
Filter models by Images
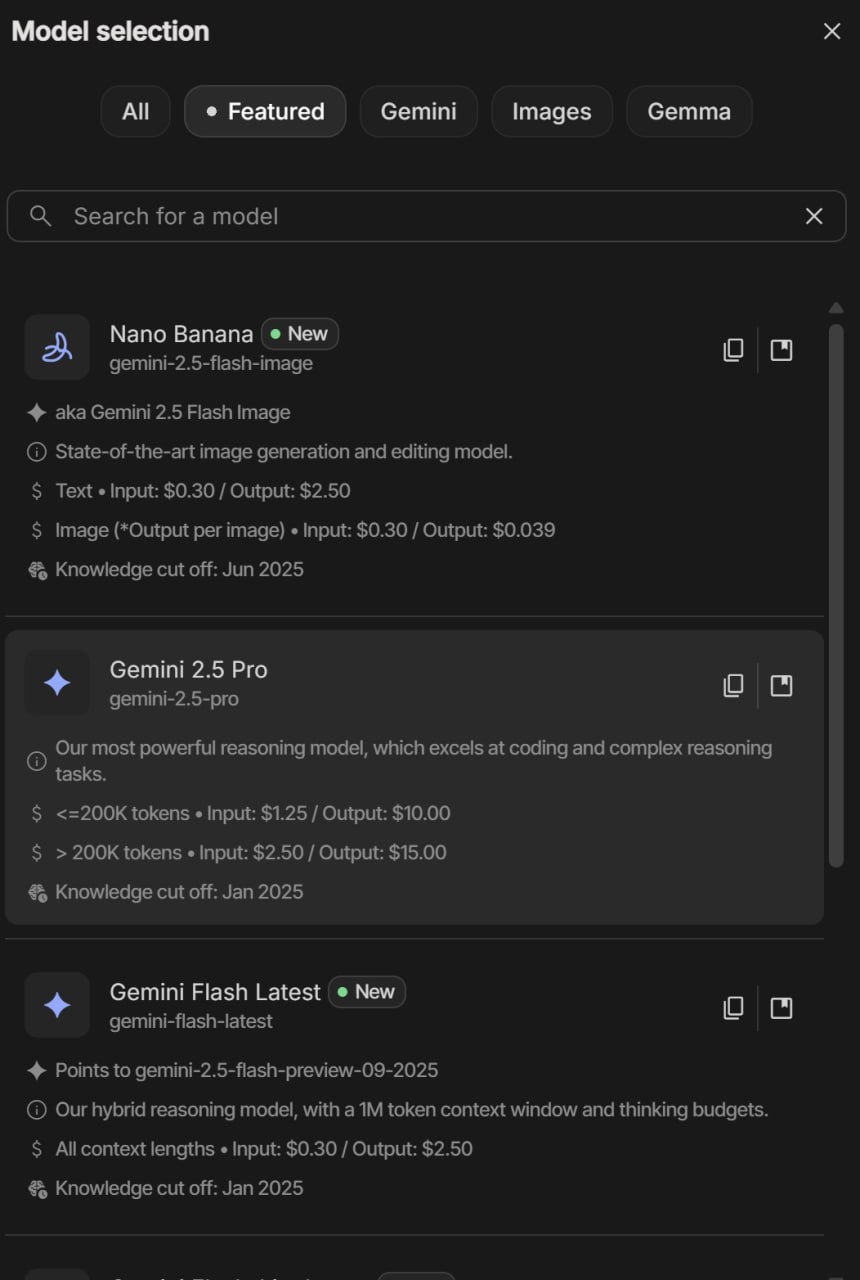[x=551, y=111]
